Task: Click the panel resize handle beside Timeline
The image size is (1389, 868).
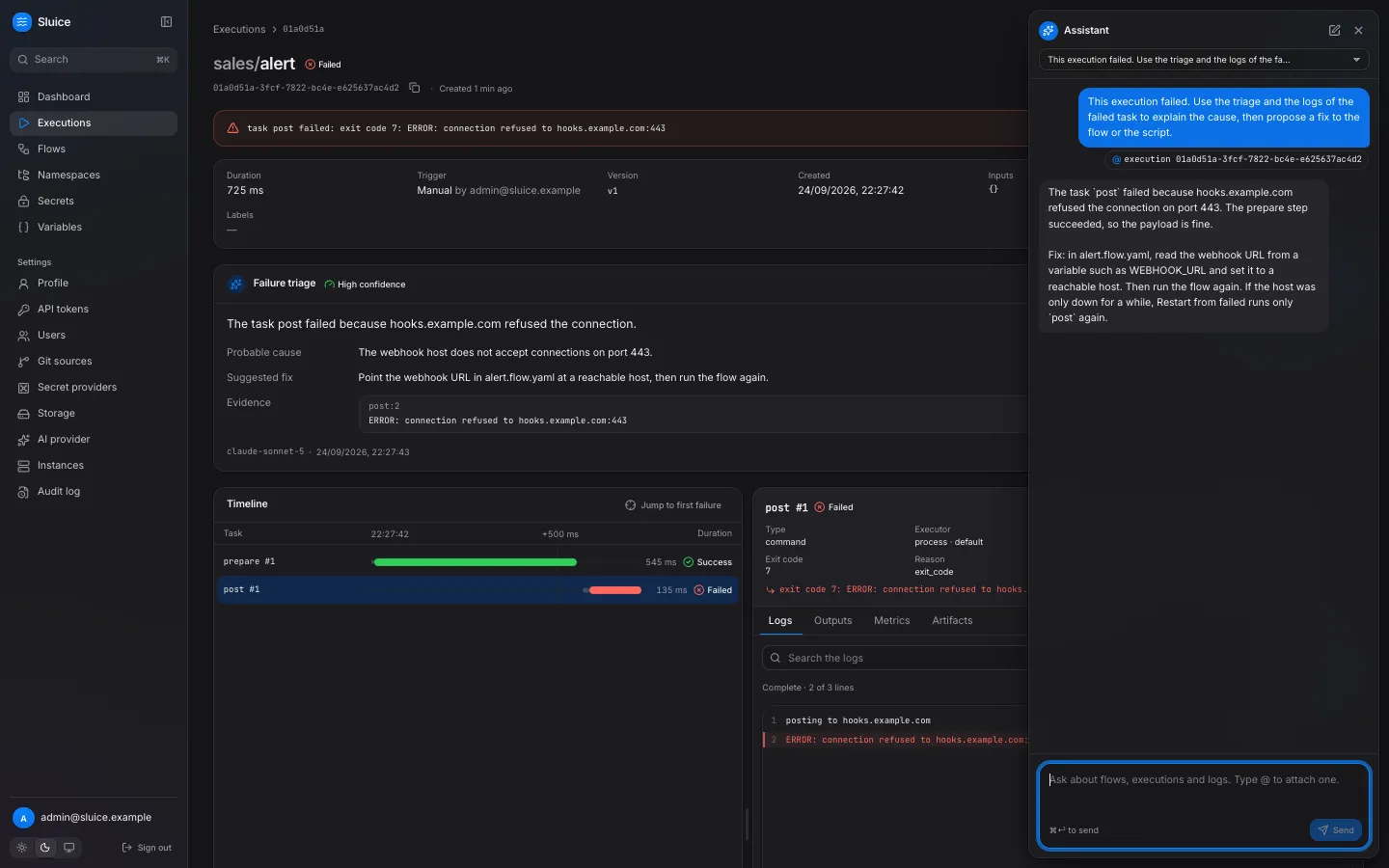Action: [x=747, y=824]
